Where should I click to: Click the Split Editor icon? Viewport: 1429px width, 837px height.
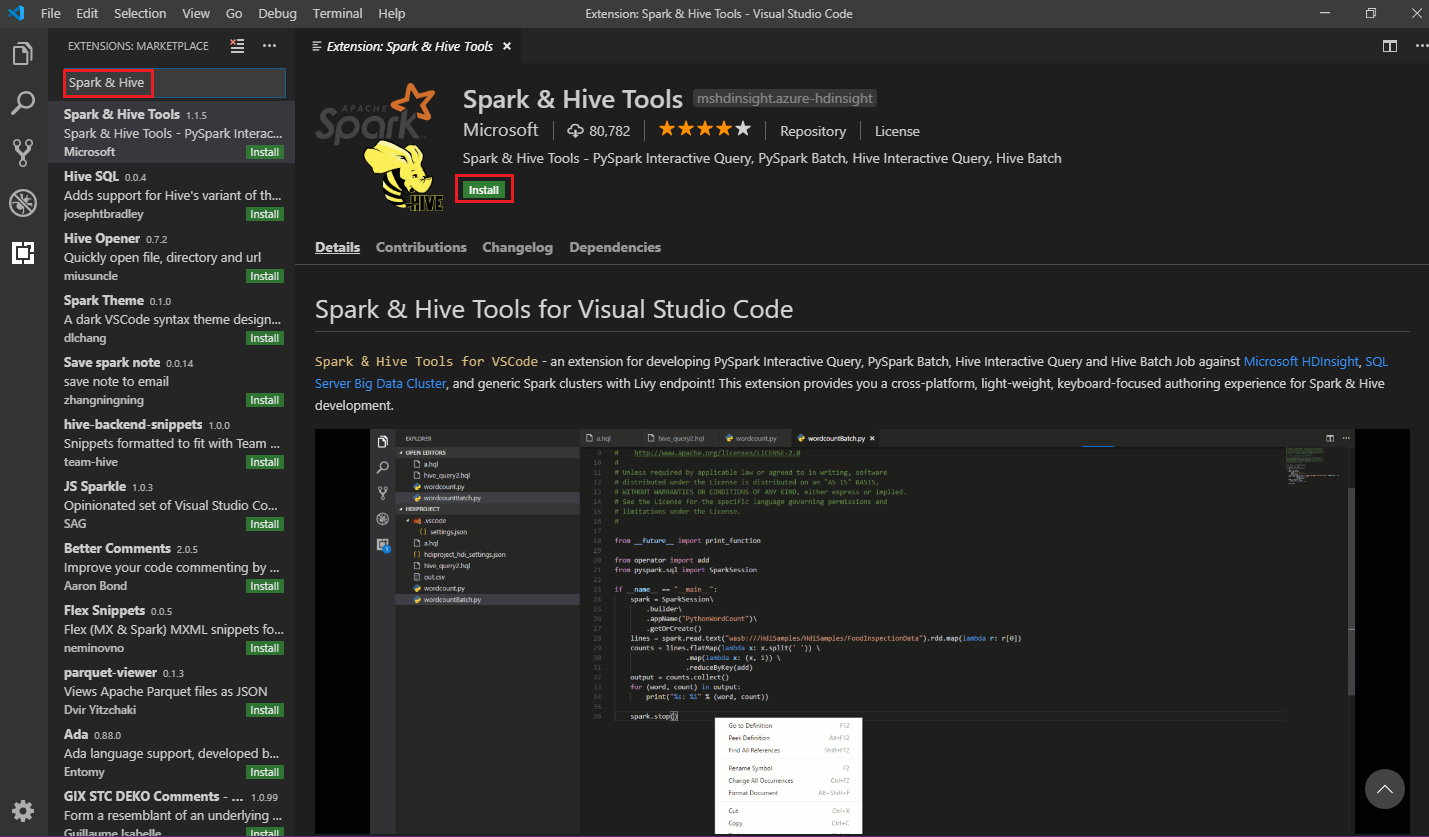[x=1389, y=46]
